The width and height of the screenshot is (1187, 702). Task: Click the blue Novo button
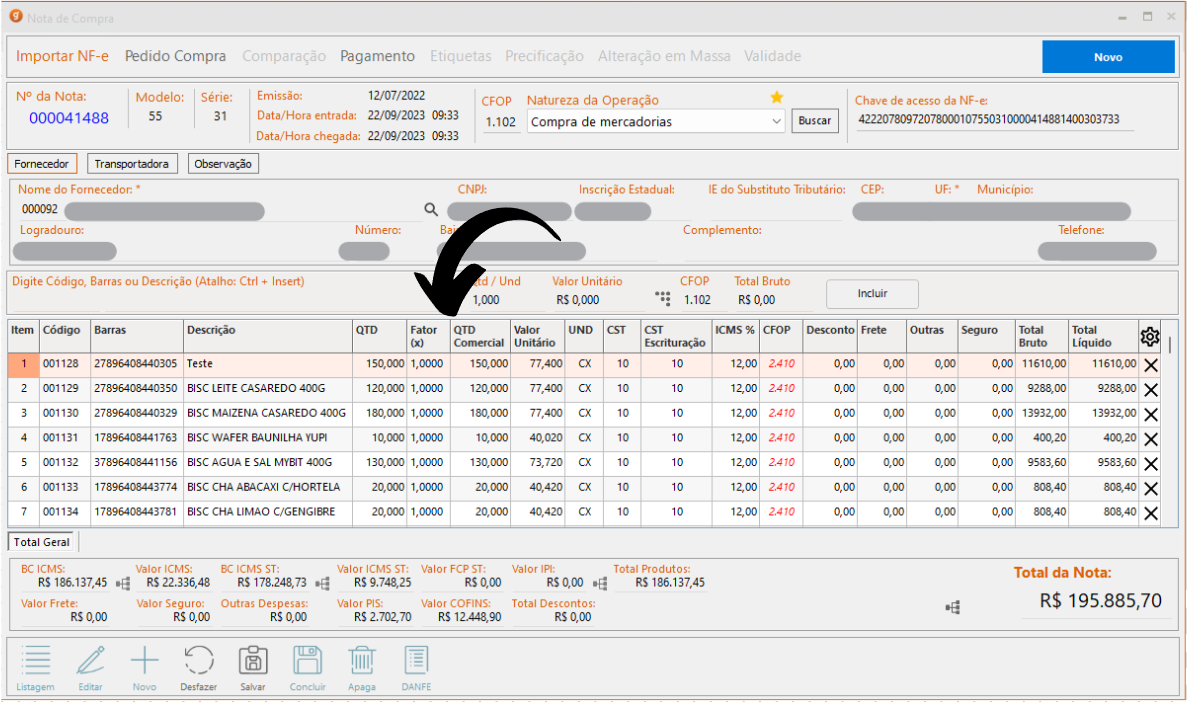[1108, 57]
